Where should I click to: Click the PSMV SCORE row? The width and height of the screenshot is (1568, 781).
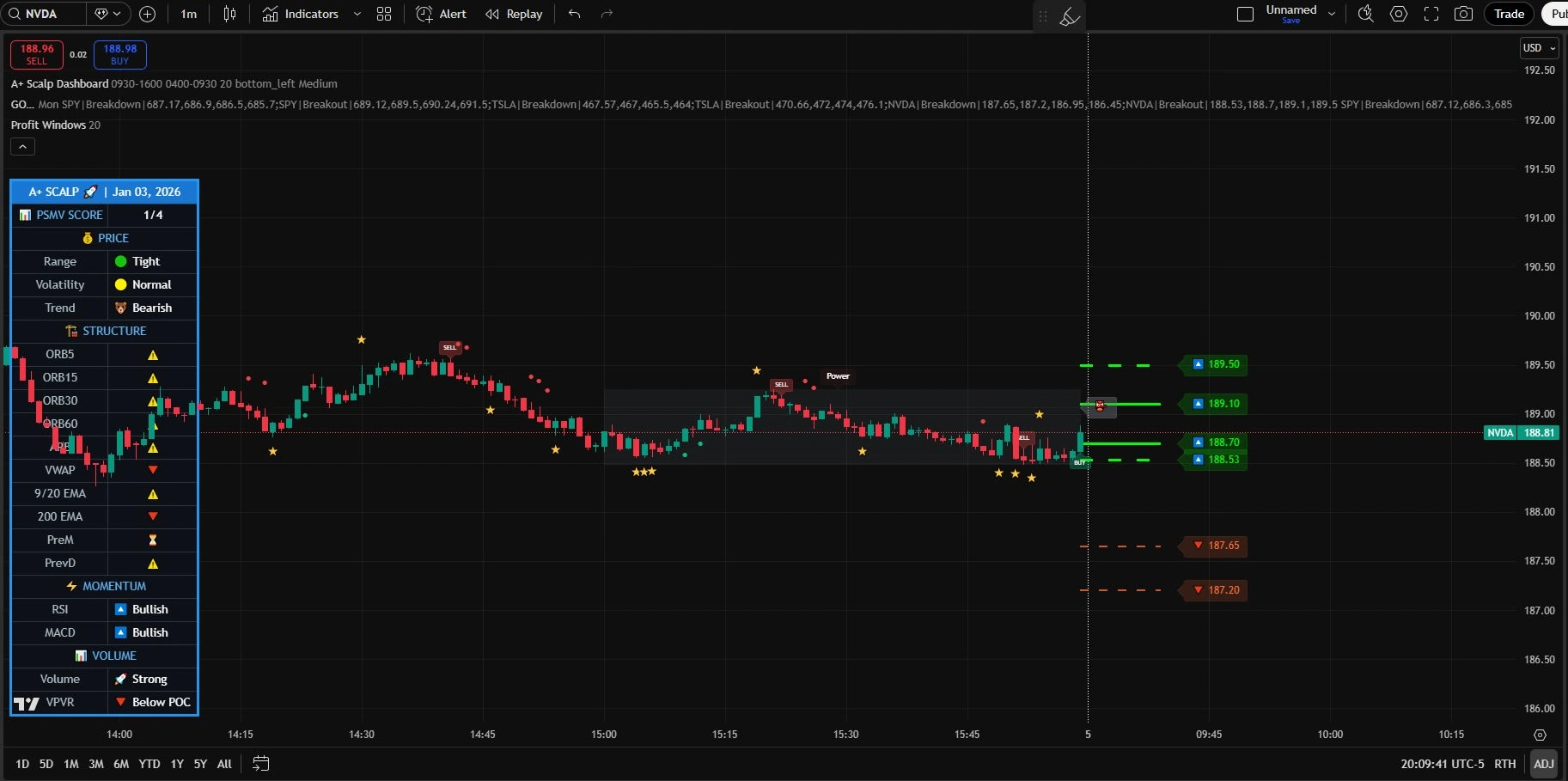[104, 215]
